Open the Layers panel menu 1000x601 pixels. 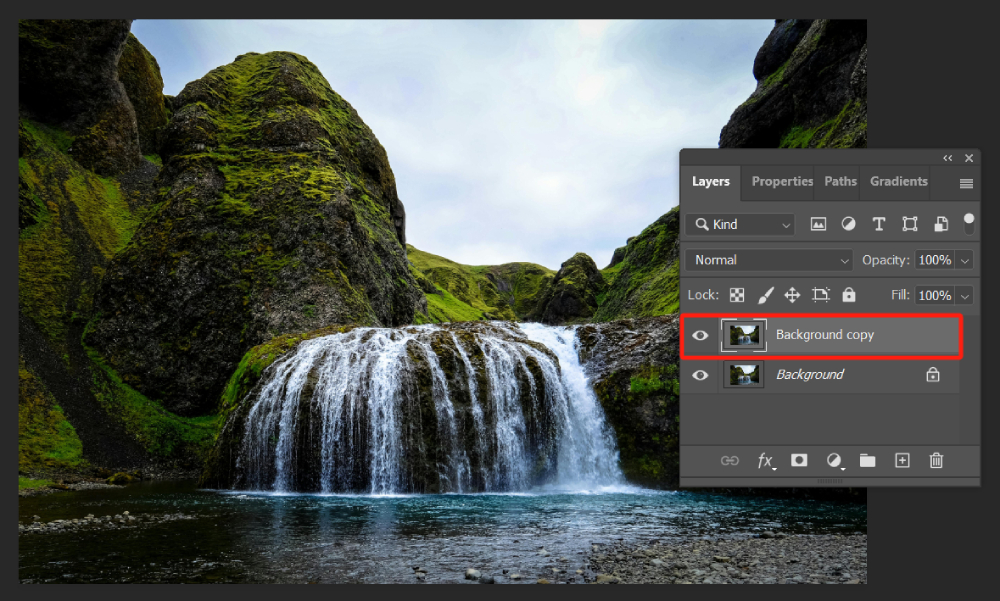[x=965, y=183]
